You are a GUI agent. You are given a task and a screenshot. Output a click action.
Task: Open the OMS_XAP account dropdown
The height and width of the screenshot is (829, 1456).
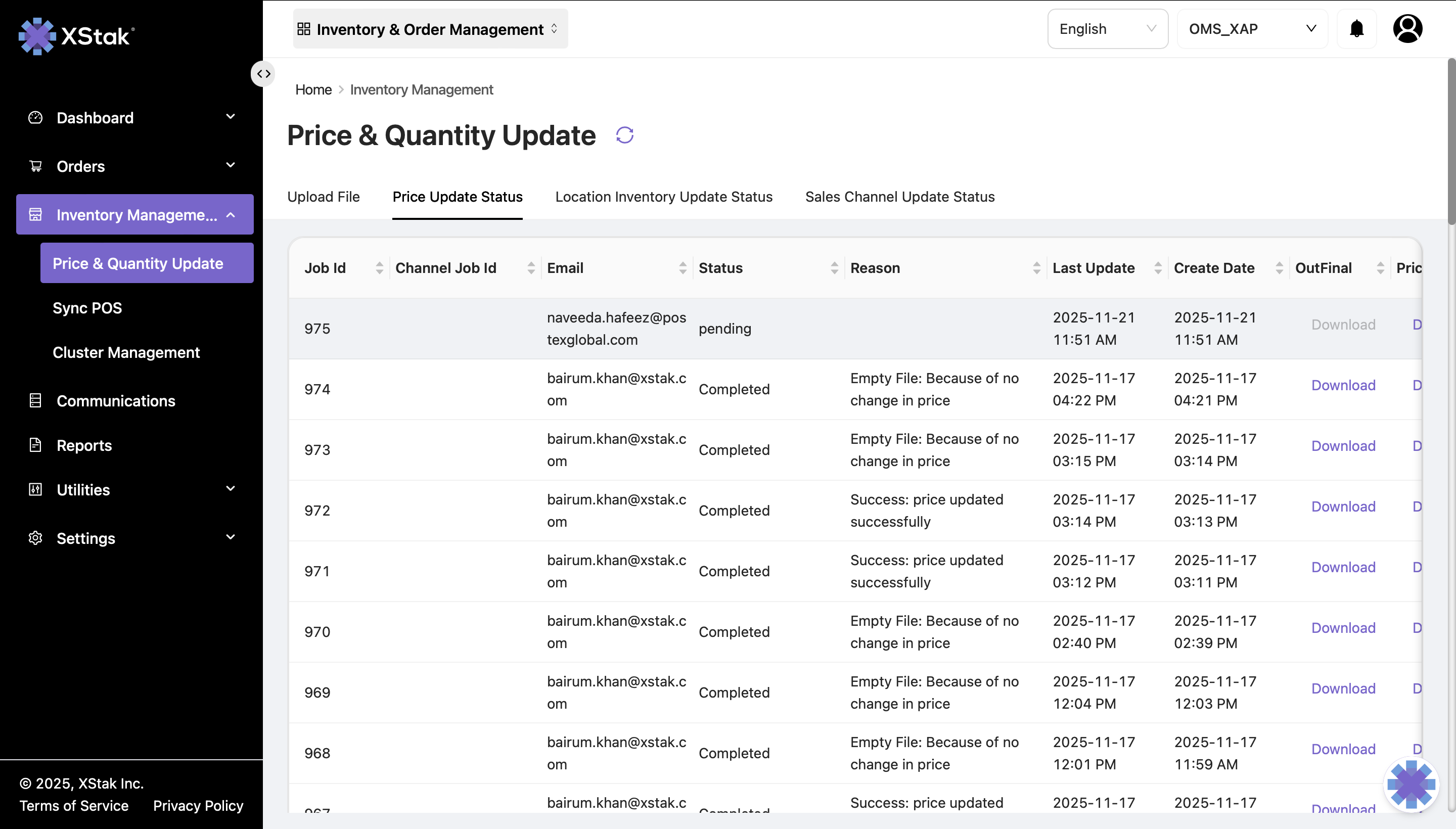pyautogui.click(x=1252, y=28)
